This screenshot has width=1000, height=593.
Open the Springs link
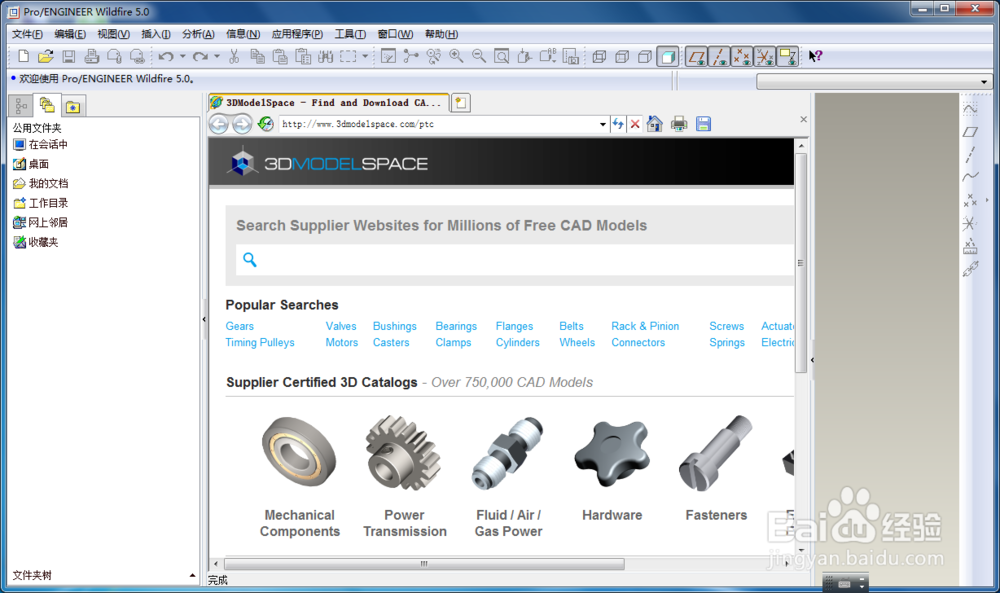726,342
